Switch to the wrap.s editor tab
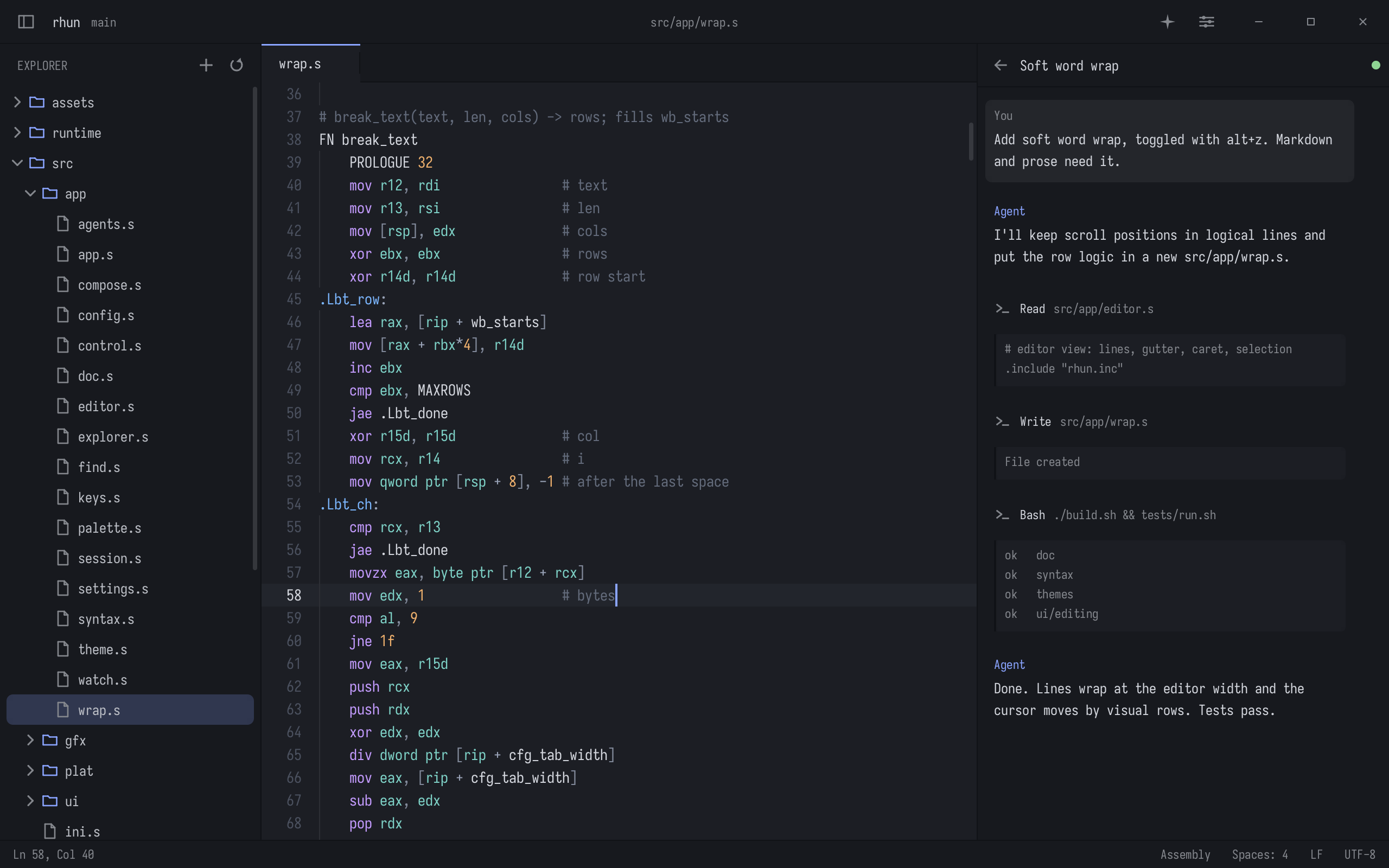 coord(310,63)
